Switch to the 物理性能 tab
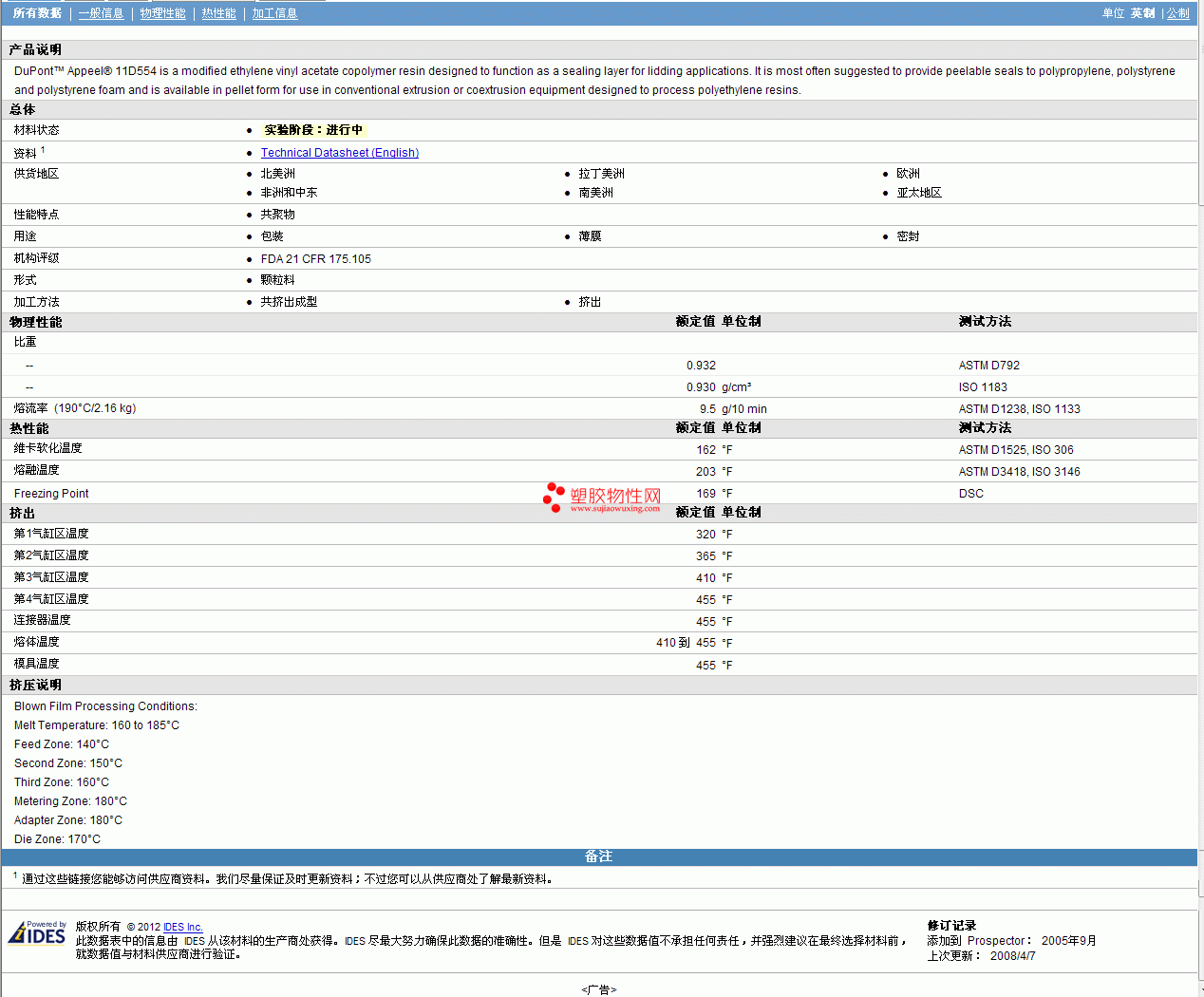The width and height of the screenshot is (1204, 997). click(163, 13)
